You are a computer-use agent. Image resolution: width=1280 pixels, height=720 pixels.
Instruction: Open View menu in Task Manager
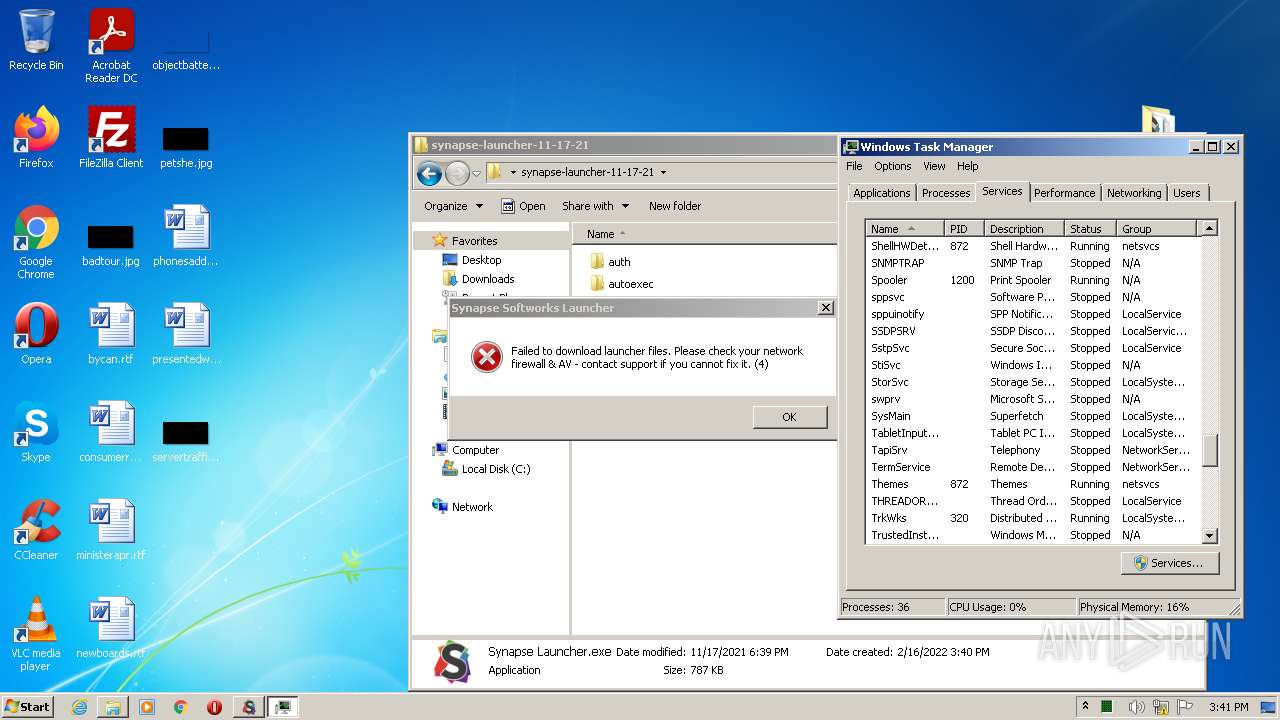click(x=934, y=166)
